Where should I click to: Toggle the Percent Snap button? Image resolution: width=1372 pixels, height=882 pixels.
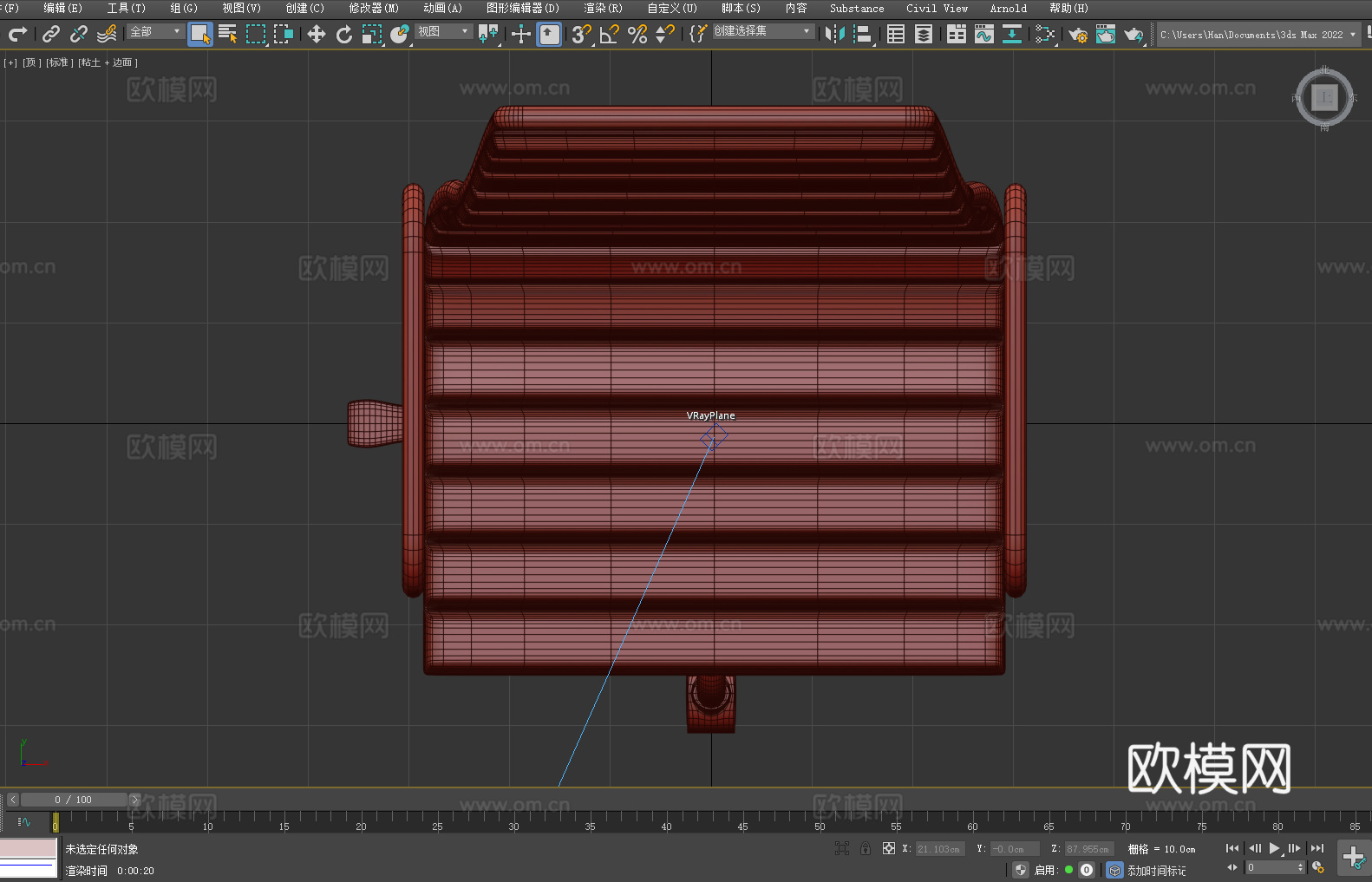[x=637, y=34]
